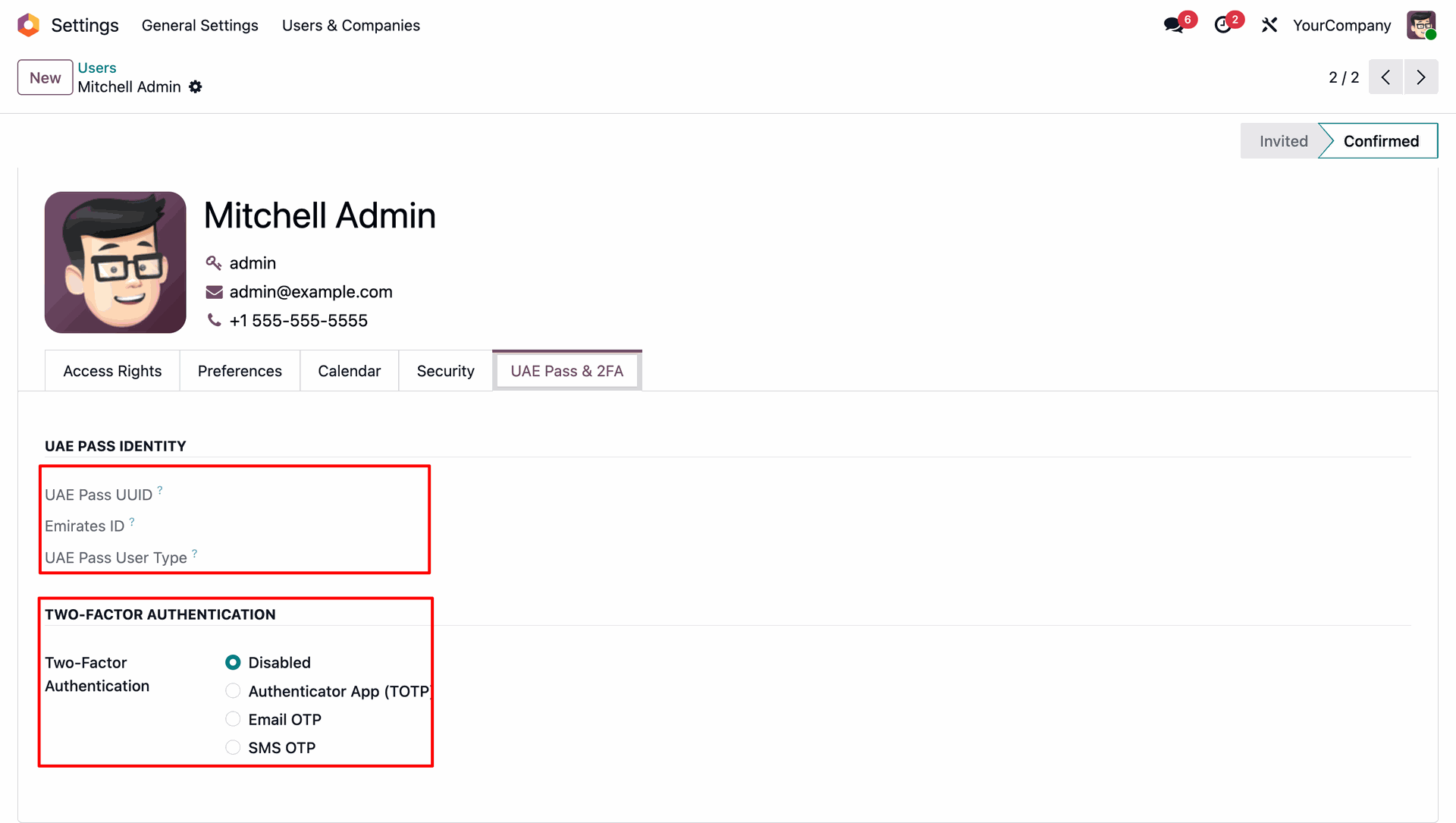Open the conversations messages icon
Screen dimensions: 1456x823
pos(1174,25)
